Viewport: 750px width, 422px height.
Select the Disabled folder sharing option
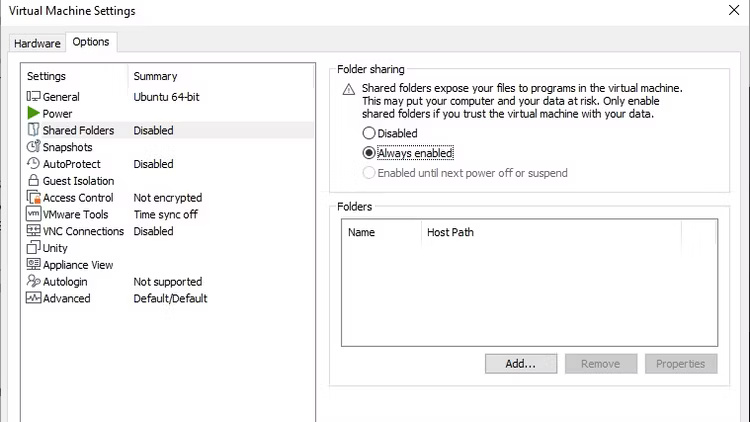(x=369, y=133)
